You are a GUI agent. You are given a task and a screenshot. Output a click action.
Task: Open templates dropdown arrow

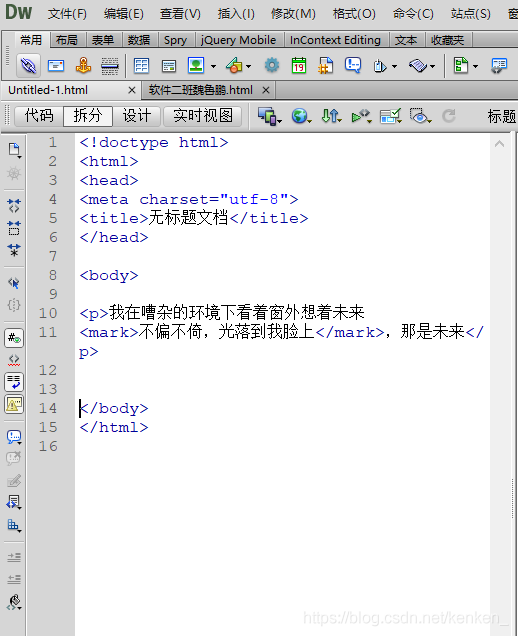pyautogui.click(x=475, y=66)
